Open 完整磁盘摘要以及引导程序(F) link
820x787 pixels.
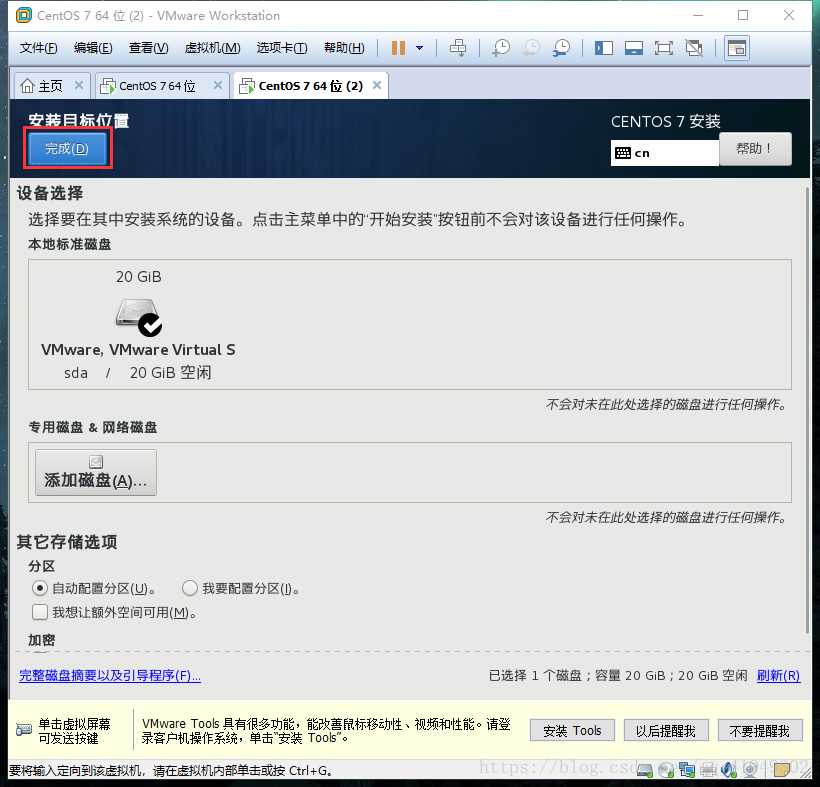pos(110,676)
